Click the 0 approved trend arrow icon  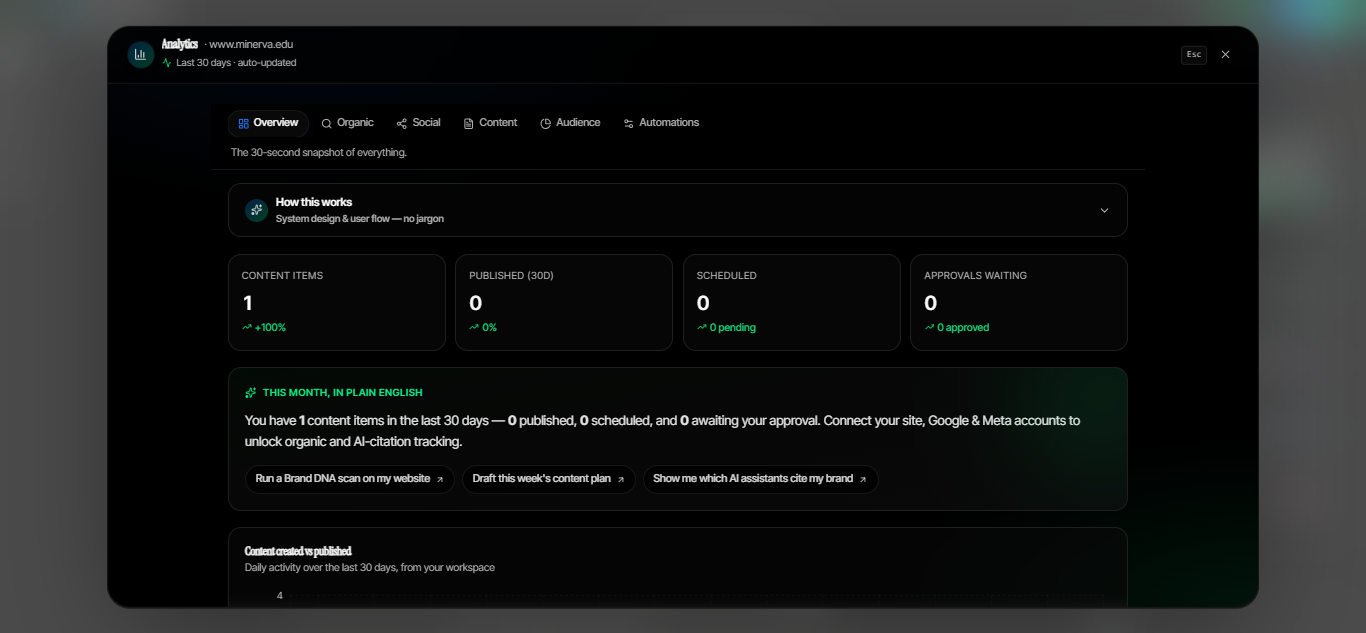tap(929, 327)
